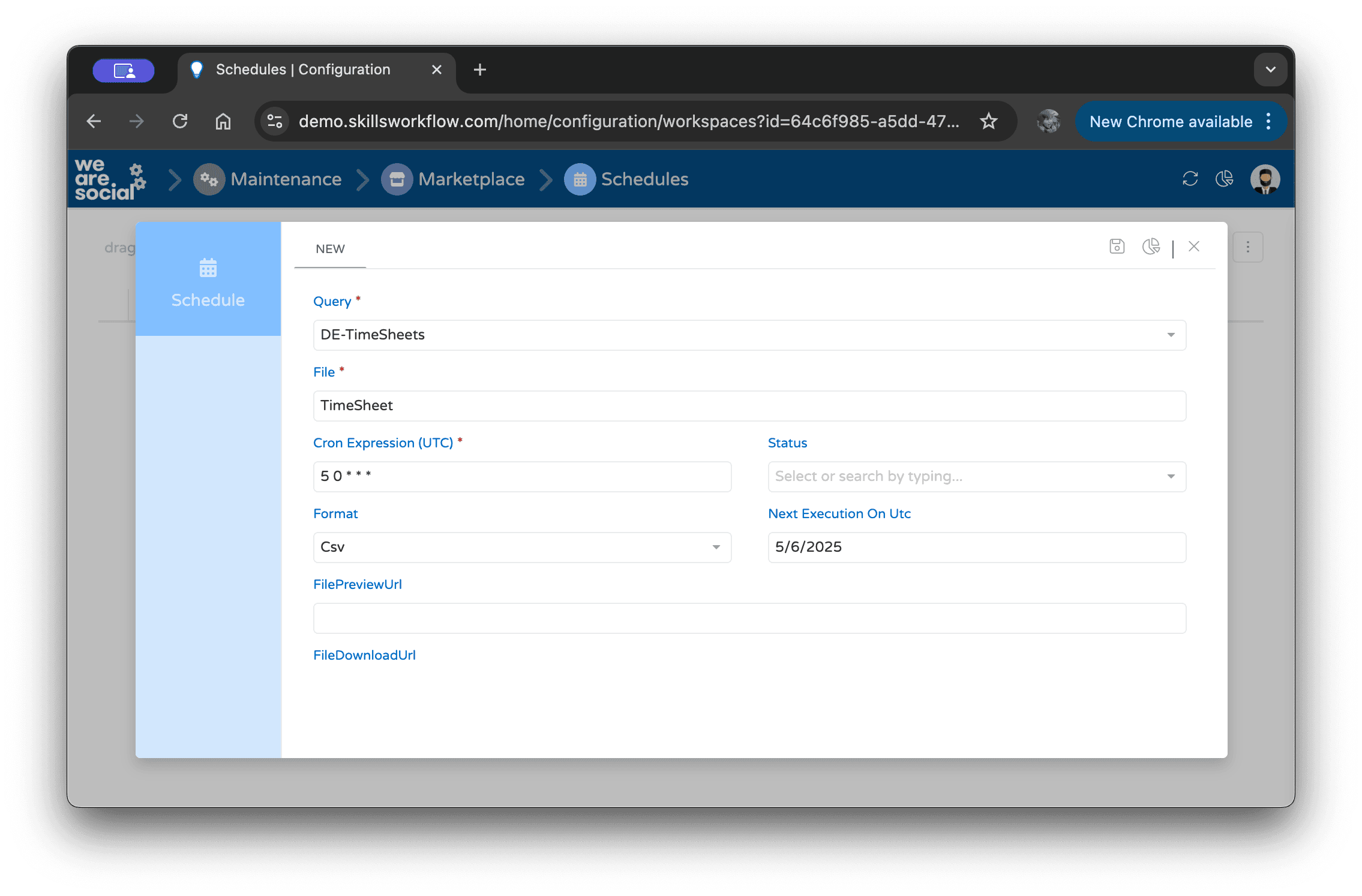The width and height of the screenshot is (1362, 896).
Task: Click the Cron Expression input field
Action: (x=522, y=476)
